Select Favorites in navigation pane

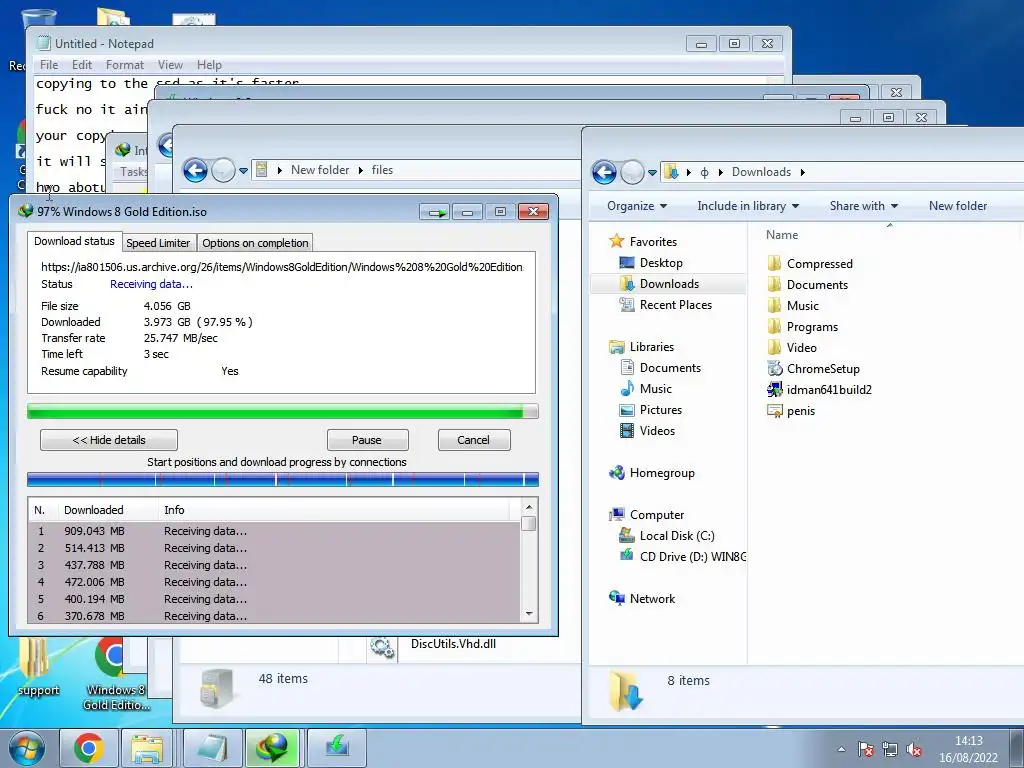coord(652,242)
